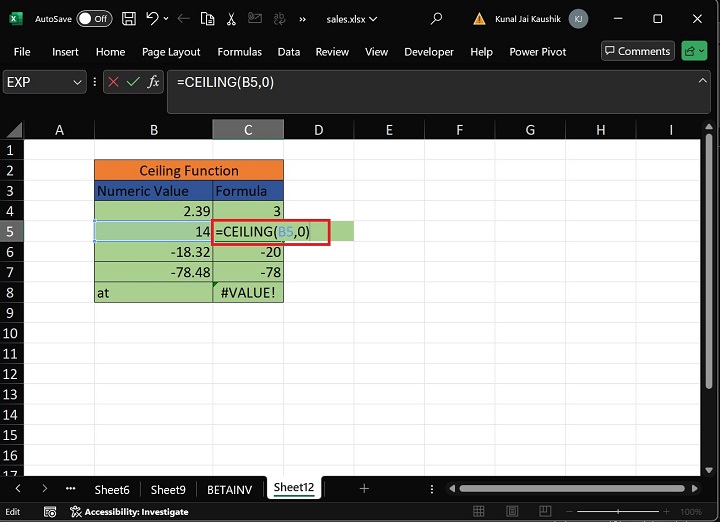720x522 pixels.
Task: Click the Numeric Value header cell
Action: 153,191
